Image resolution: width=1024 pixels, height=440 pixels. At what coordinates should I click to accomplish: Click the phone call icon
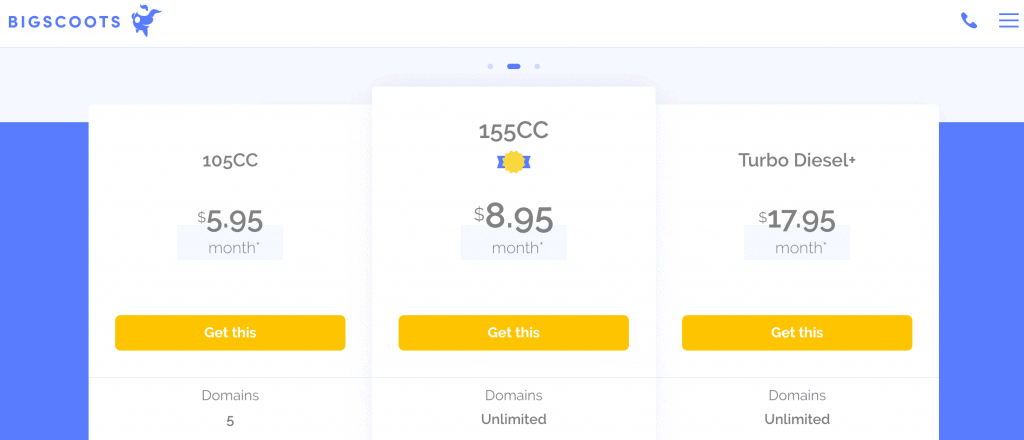pyautogui.click(x=968, y=21)
